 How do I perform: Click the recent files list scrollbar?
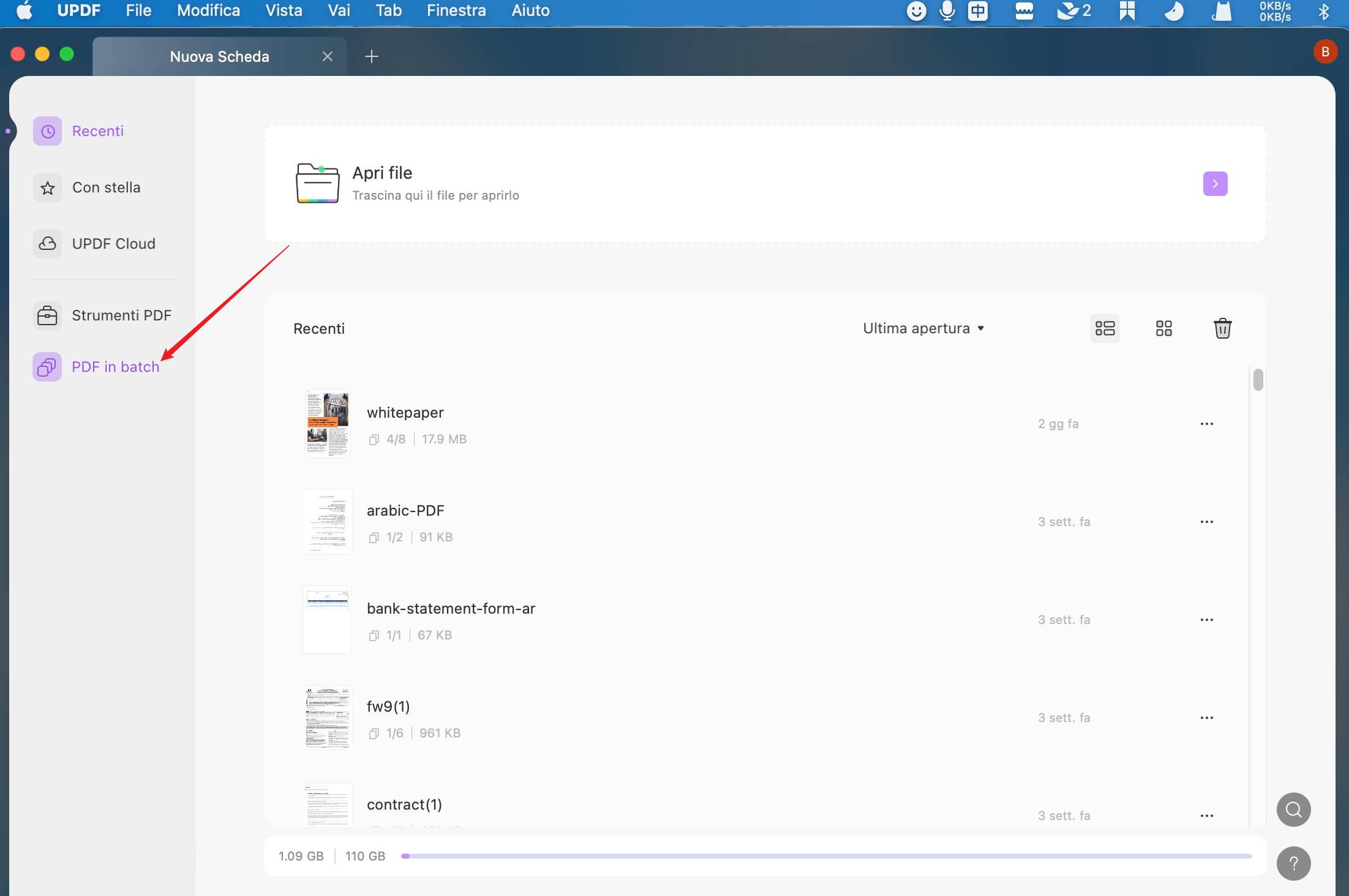pyautogui.click(x=1258, y=380)
